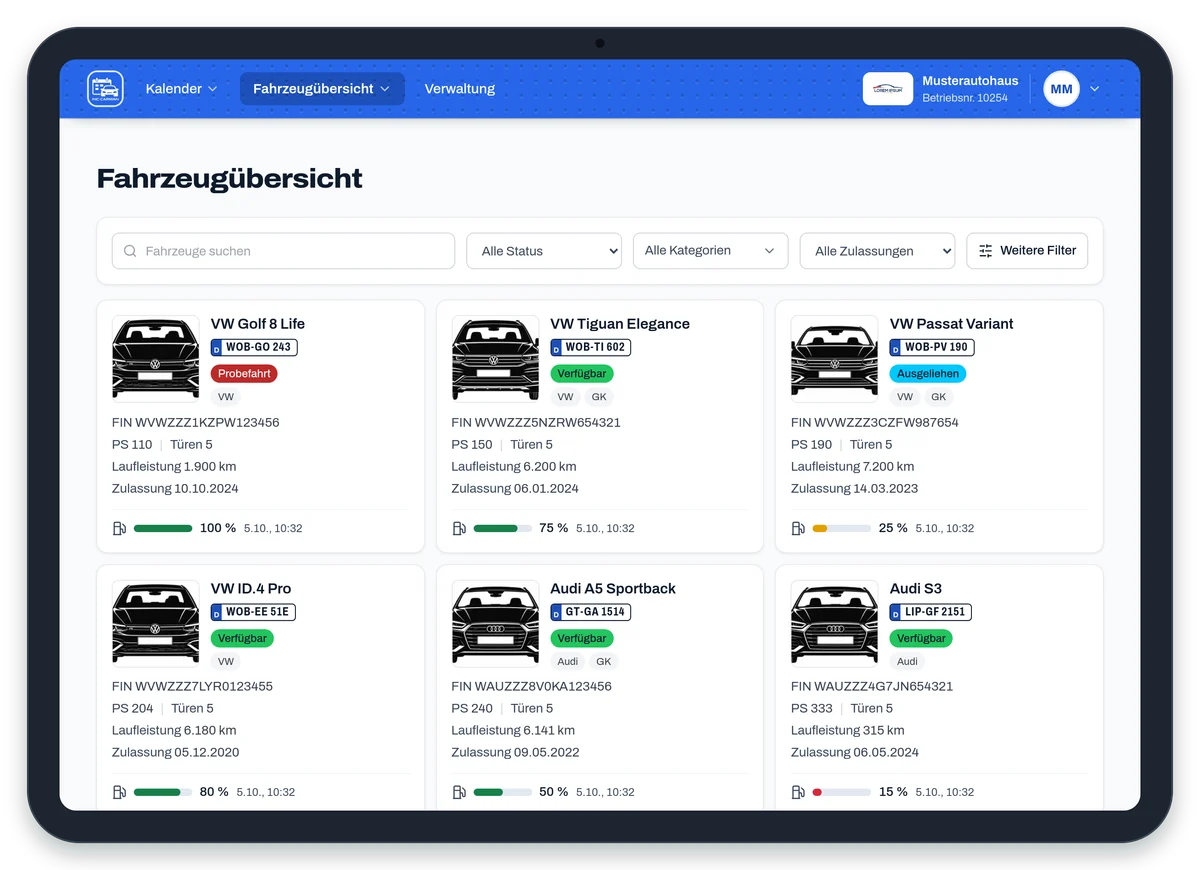1200x870 pixels.
Task: Open the VW ID.4 Pro car thumbnail
Action: coord(155,624)
